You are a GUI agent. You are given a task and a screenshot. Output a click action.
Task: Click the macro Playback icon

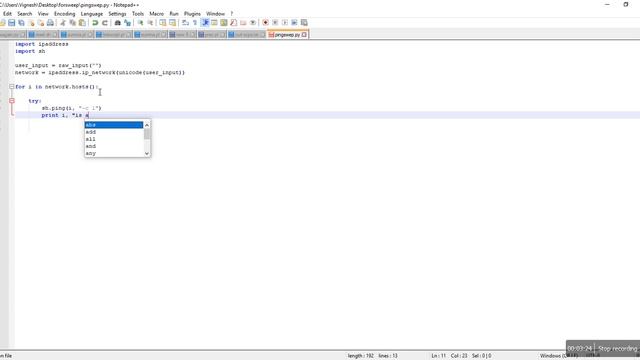284,23
